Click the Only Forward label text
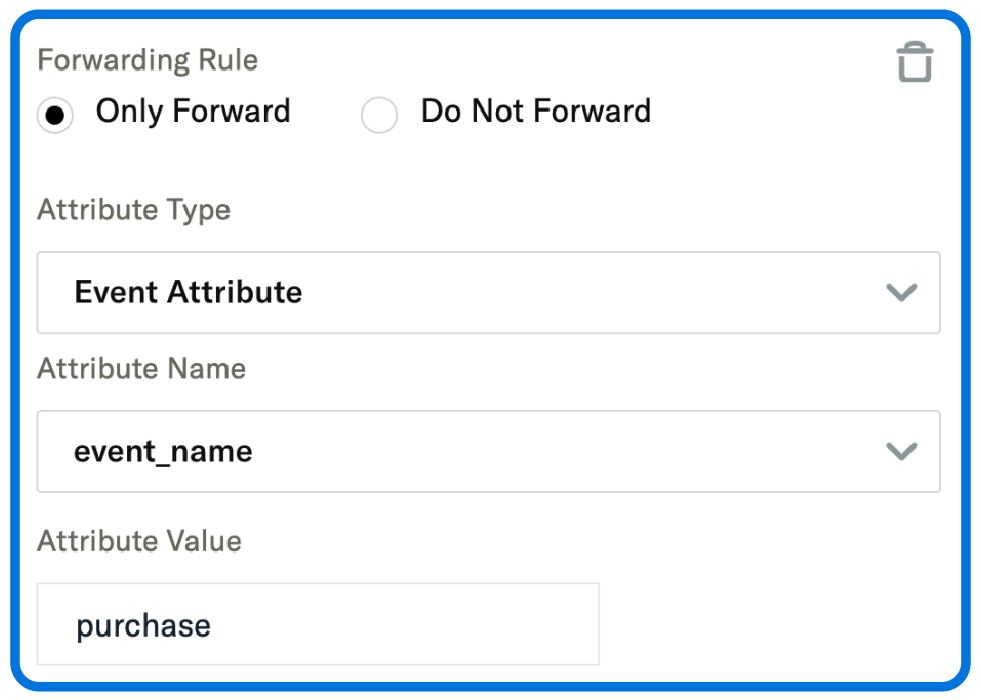This screenshot has width=981, height=700. pyautogui.click(x=192, y=112)
